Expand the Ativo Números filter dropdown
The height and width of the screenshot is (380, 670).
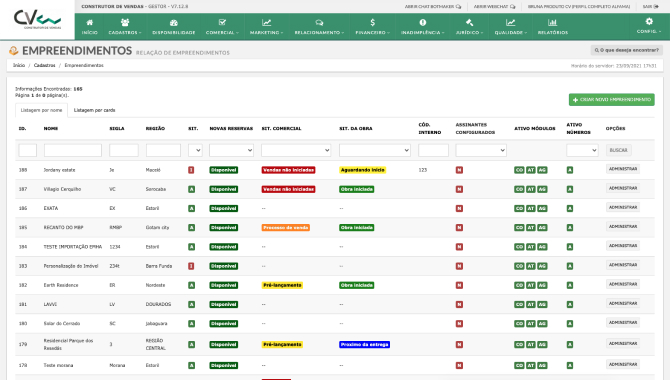click(582, 150)
